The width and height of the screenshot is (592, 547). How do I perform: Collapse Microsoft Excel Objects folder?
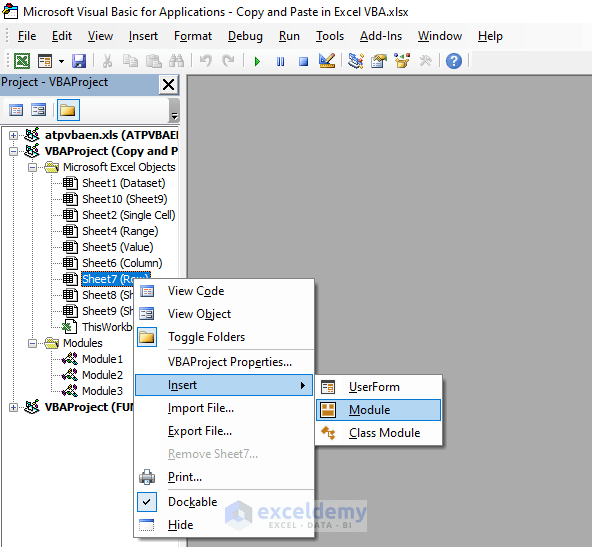[32, 167]
